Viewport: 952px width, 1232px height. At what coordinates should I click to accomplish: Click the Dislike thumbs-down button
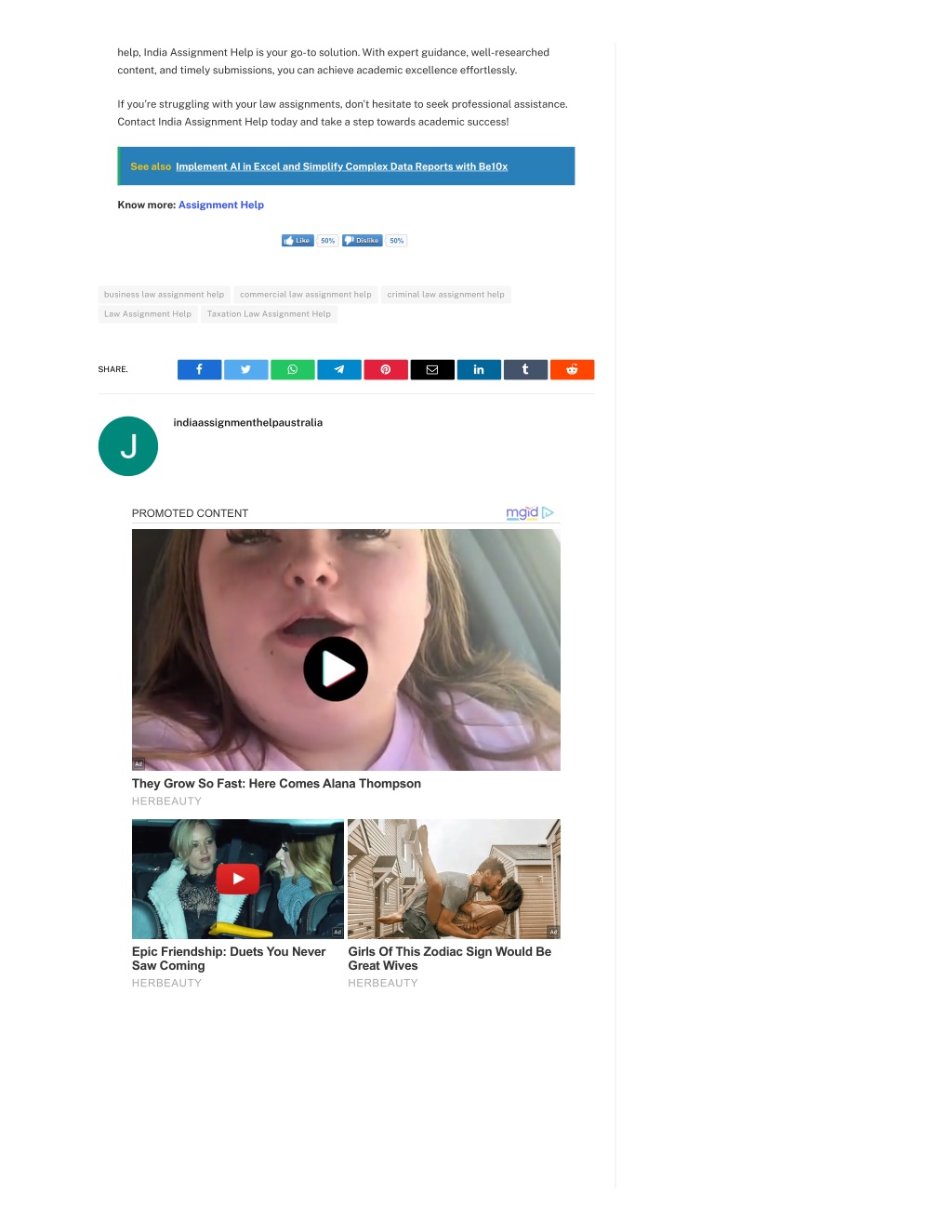(363, 241)
